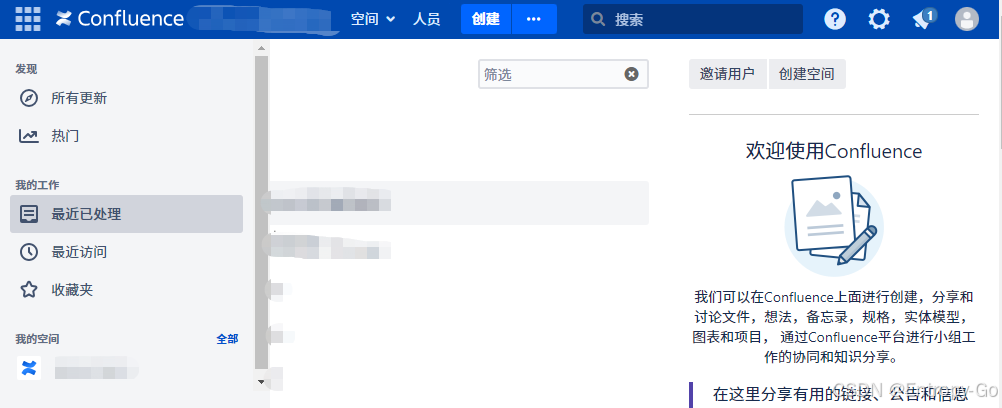Click the search magnifier icon
This screenshot has height=408, width=1002.
(x=598, y=20)
